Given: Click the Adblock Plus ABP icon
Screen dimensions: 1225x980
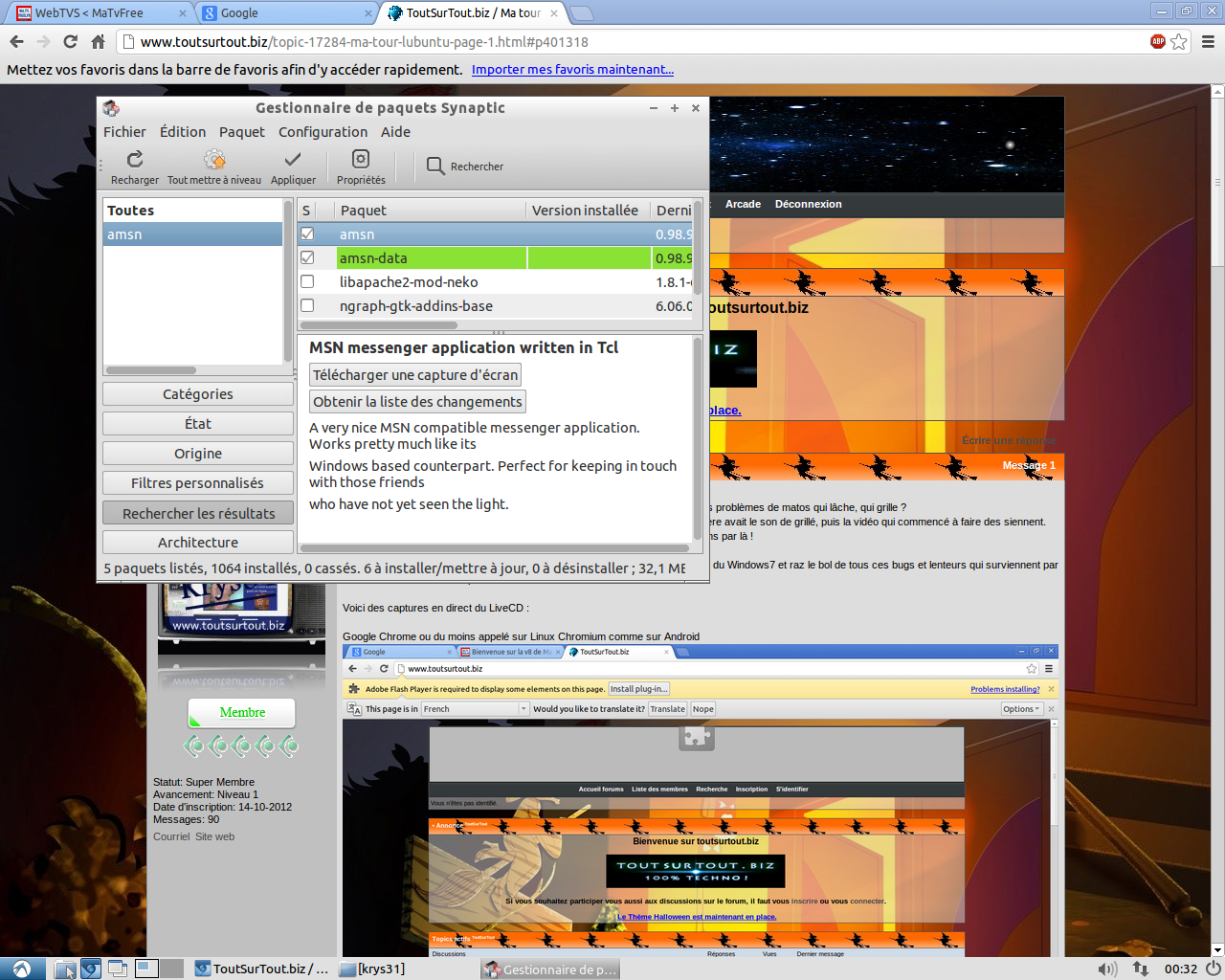Looking at the screenshot, I should click(x=1158, y=41).
